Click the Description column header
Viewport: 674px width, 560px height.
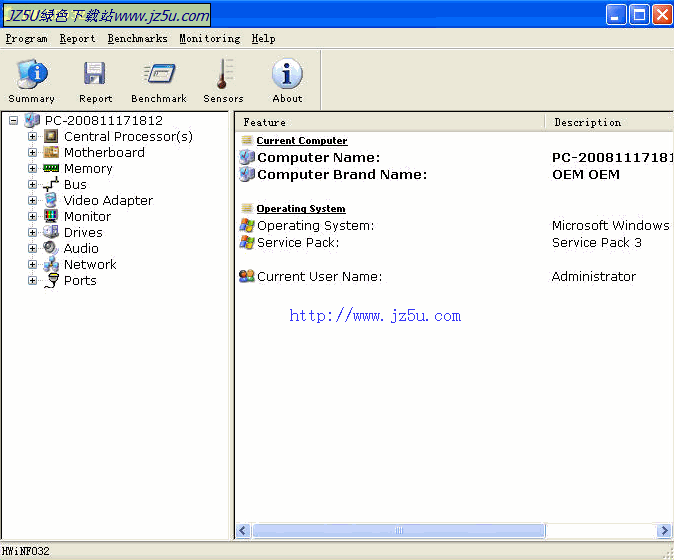[x=609, y=122]
